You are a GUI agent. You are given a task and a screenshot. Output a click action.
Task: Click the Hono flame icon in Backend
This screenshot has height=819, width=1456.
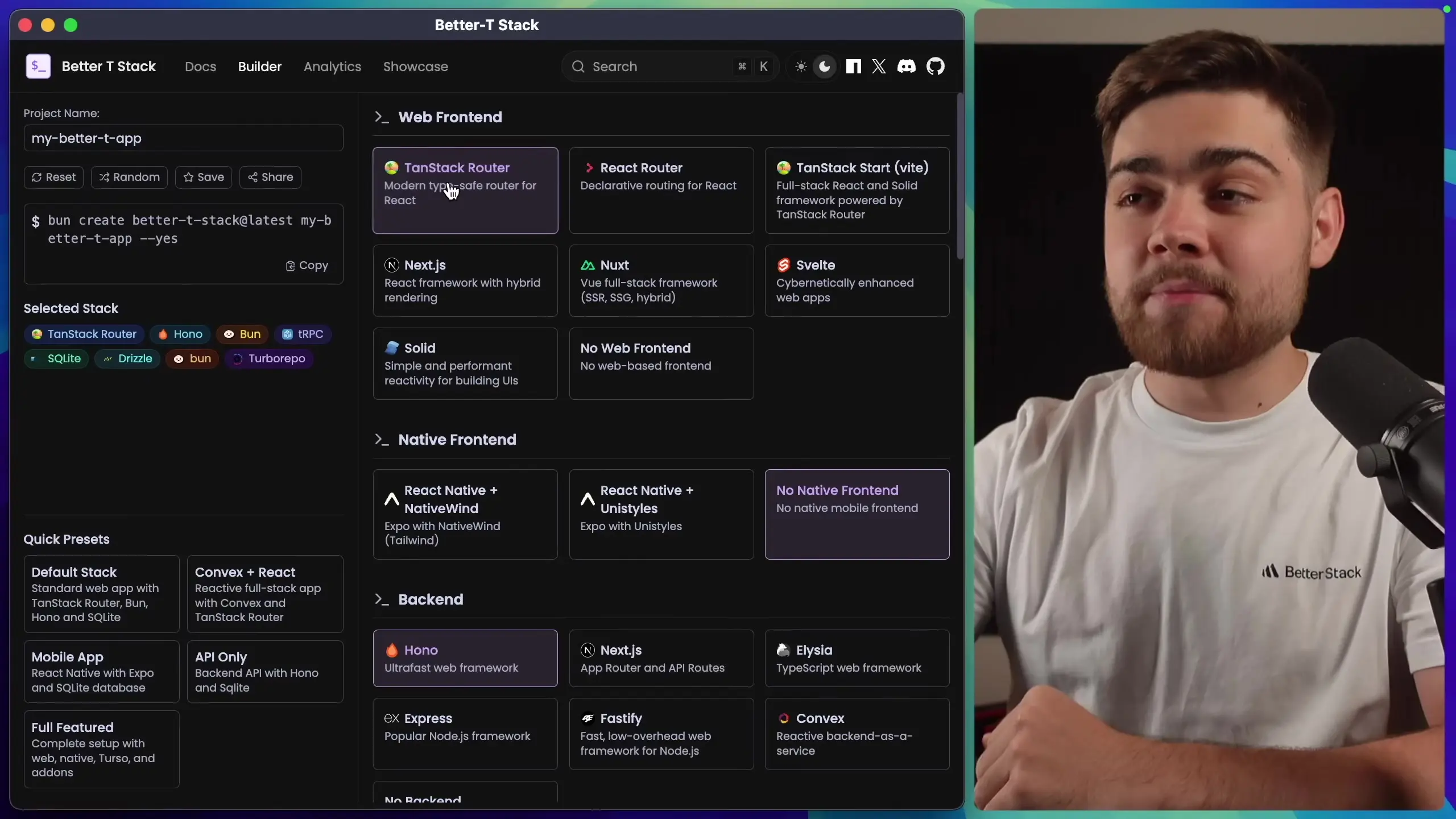tap(392, 650)
